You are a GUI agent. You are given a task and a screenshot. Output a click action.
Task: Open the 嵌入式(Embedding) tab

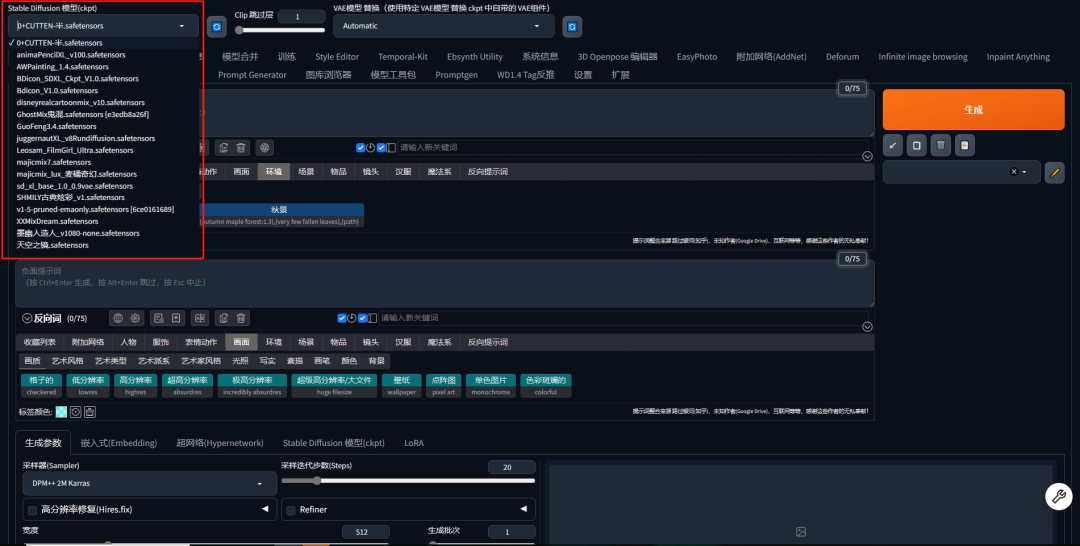point(118,443)
